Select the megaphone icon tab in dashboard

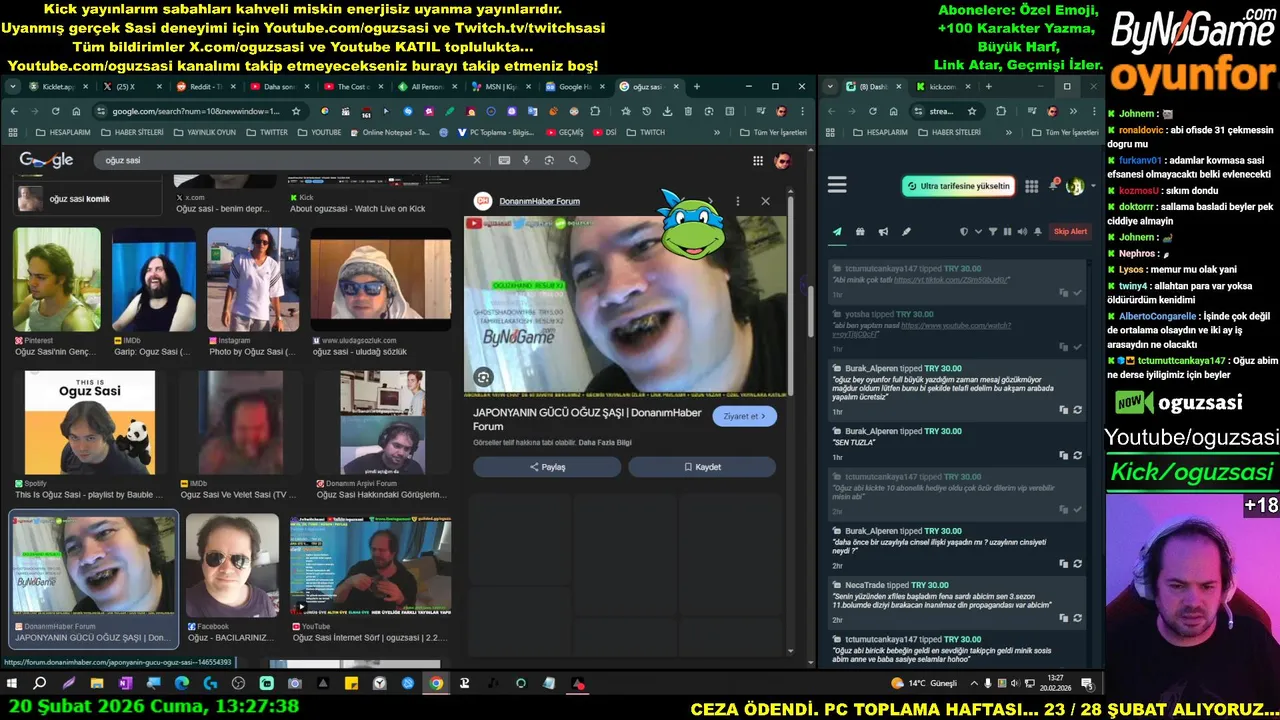883,231
